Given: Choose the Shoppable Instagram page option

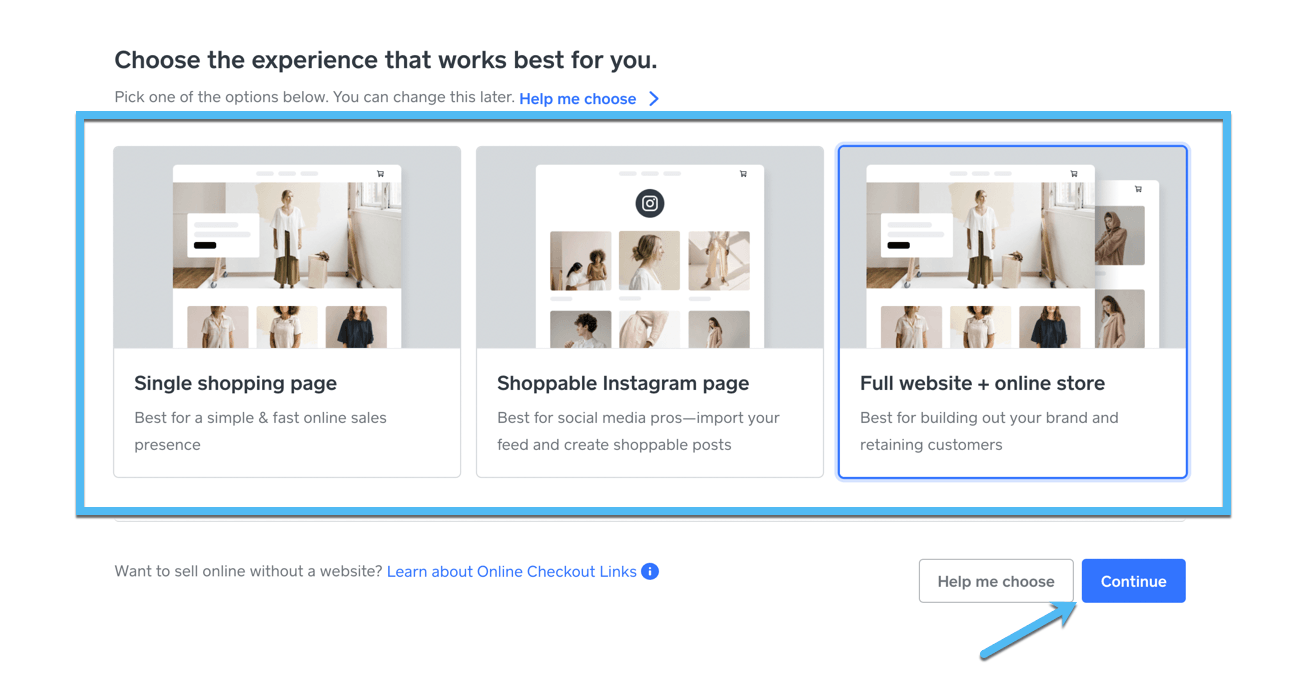Looking at the screenshot, I should [650, 312].
